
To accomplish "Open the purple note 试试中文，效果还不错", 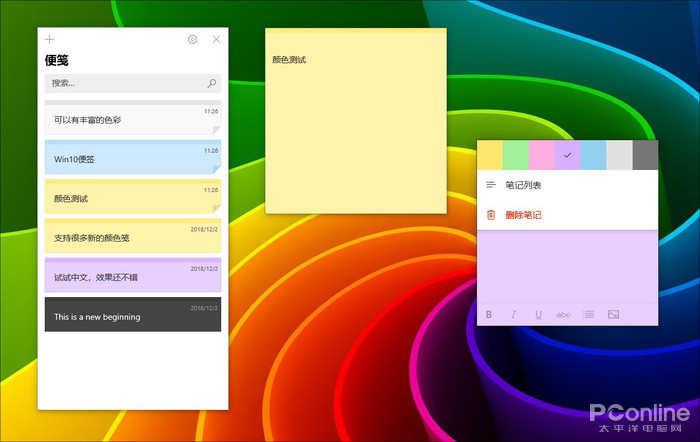I will [133, 275].
